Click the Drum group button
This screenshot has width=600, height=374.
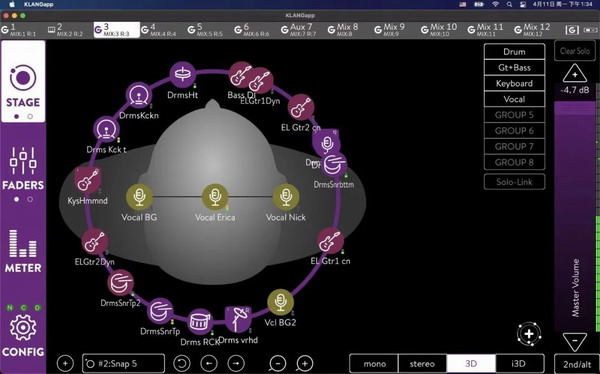tap(514, 52)
